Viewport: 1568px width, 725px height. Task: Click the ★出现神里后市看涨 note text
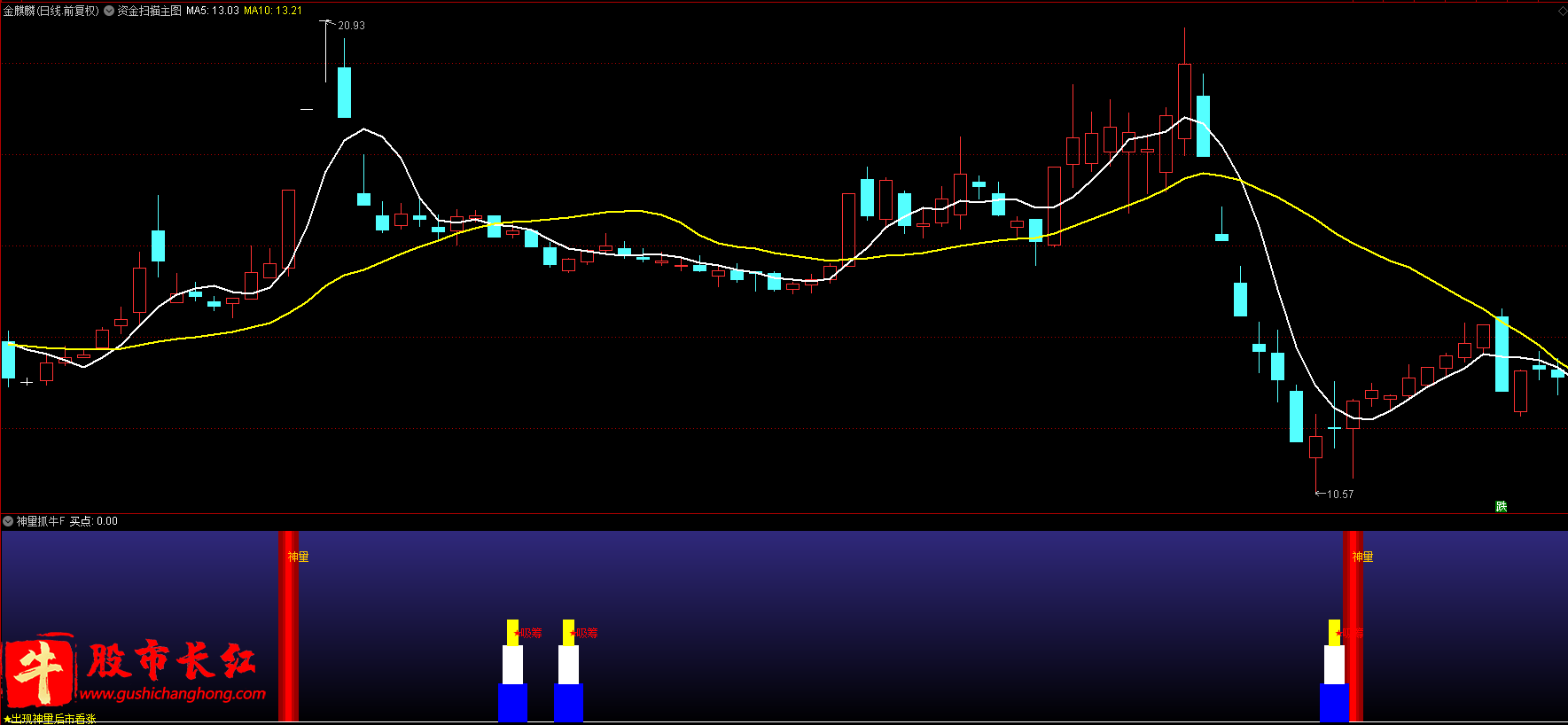point(50,719)
